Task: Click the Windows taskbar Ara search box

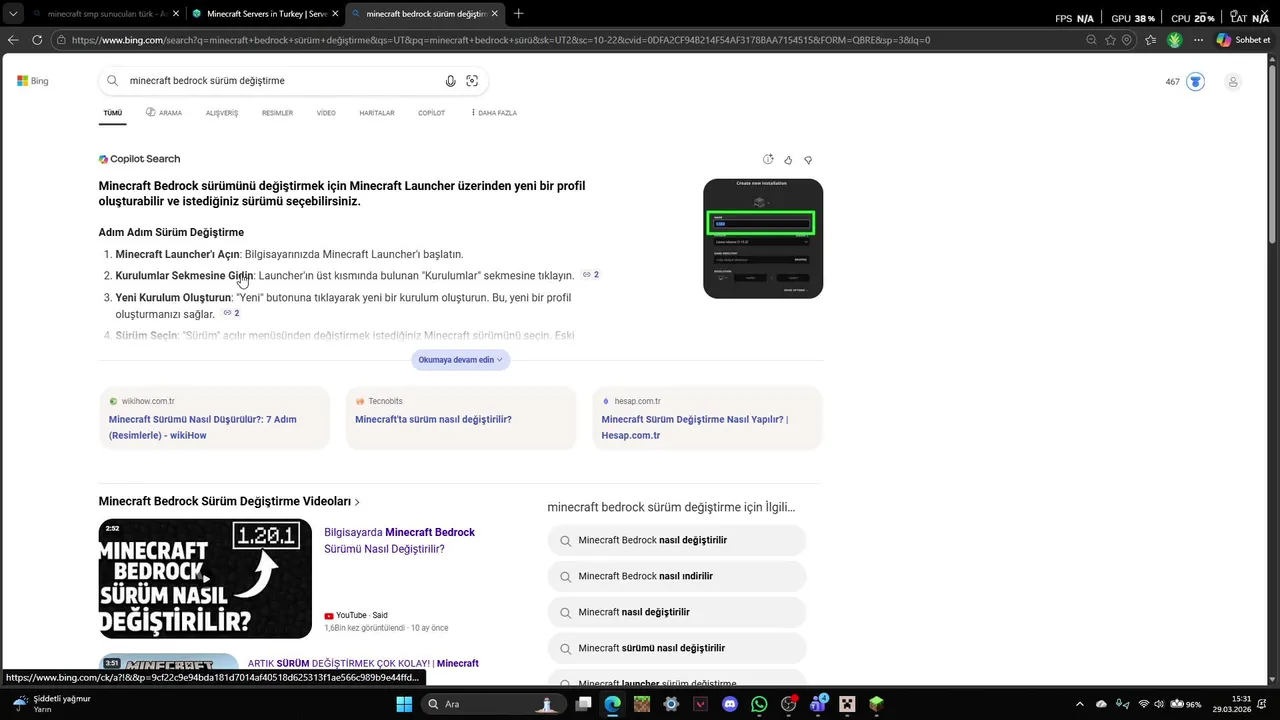Action: (x=494, y=704)
